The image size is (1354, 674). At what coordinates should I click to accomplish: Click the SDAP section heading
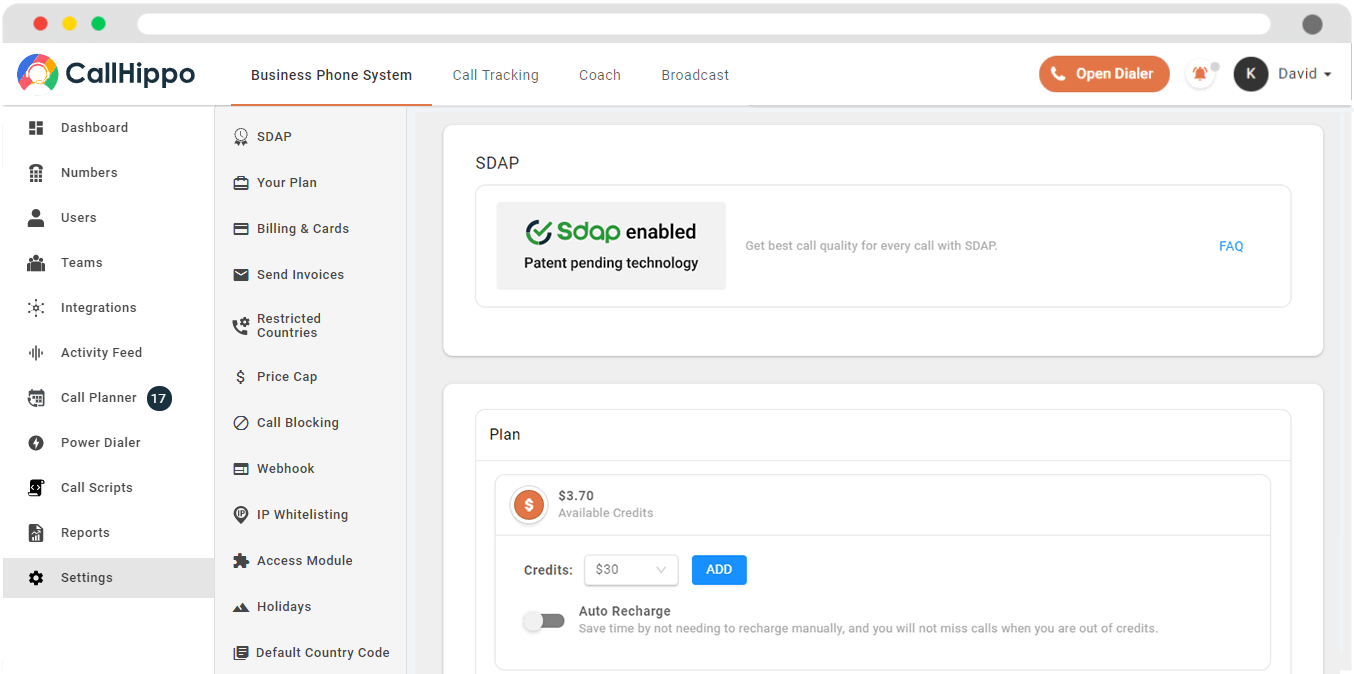pyautogui.click(x=497, y=163)
